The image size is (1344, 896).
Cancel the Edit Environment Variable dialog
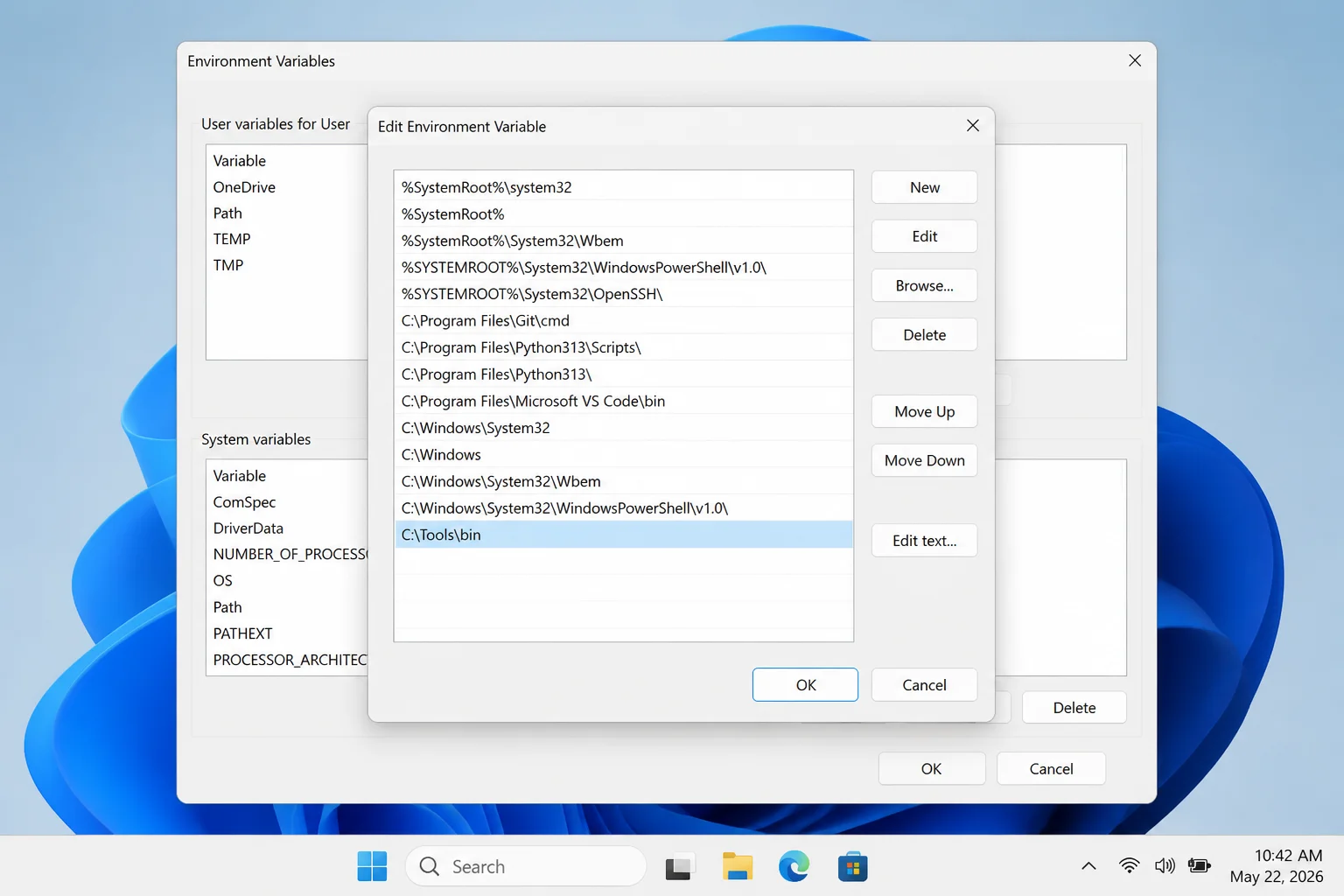click(924, 685)
